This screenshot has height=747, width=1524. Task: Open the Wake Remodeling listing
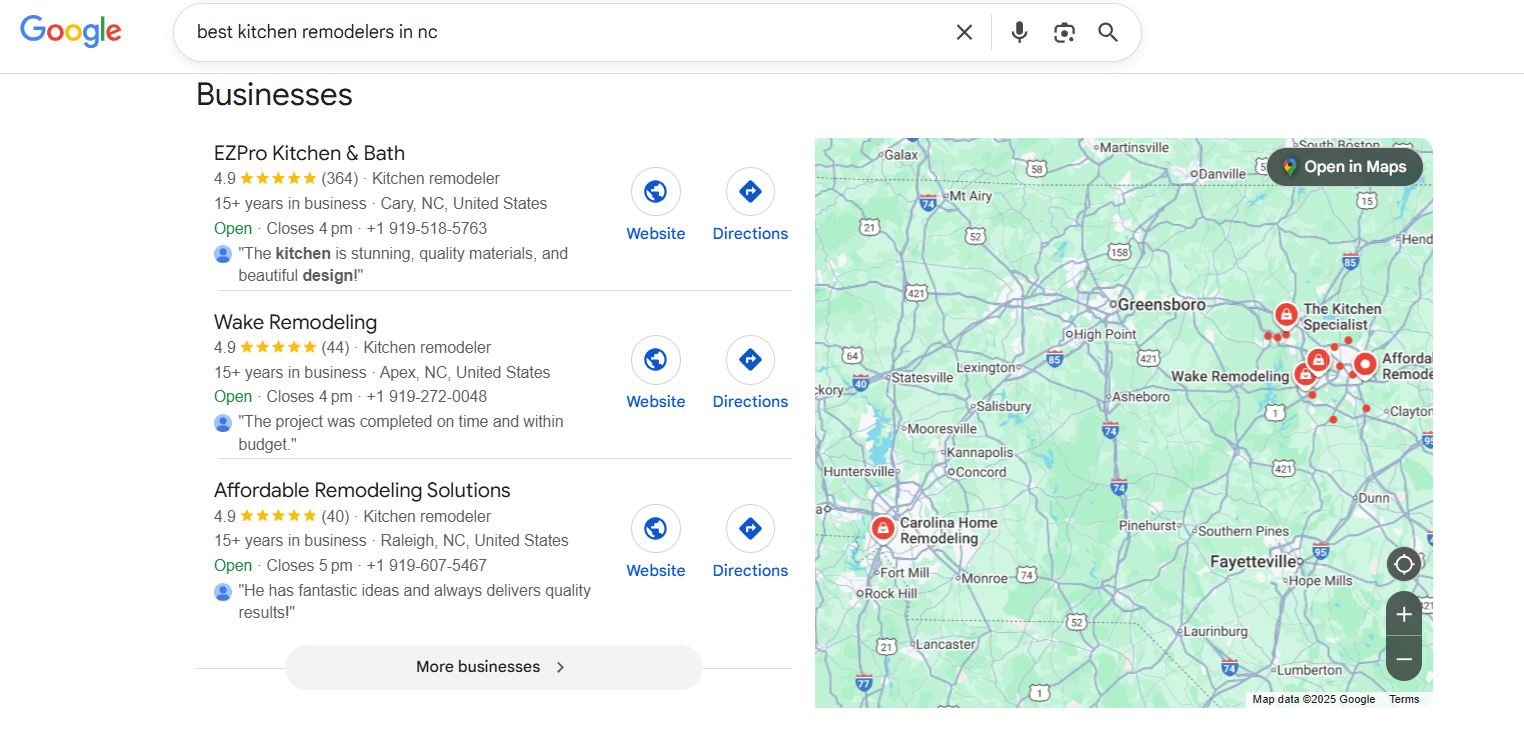pos(295,322)
